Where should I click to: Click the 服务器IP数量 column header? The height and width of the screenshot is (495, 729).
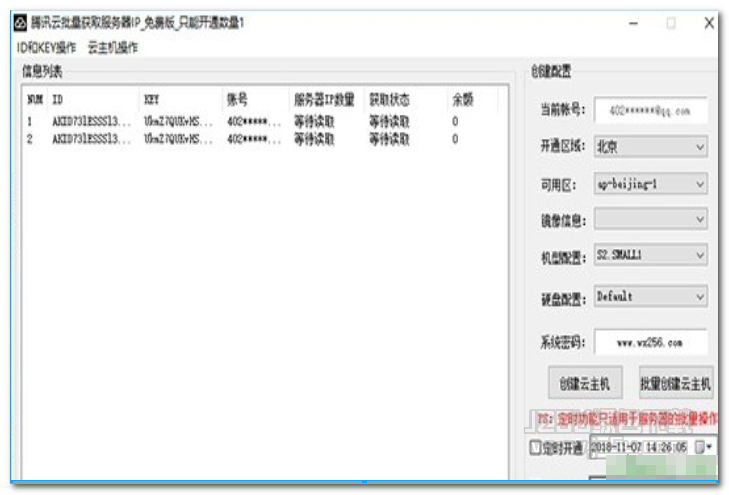click(x=324, y=100)
